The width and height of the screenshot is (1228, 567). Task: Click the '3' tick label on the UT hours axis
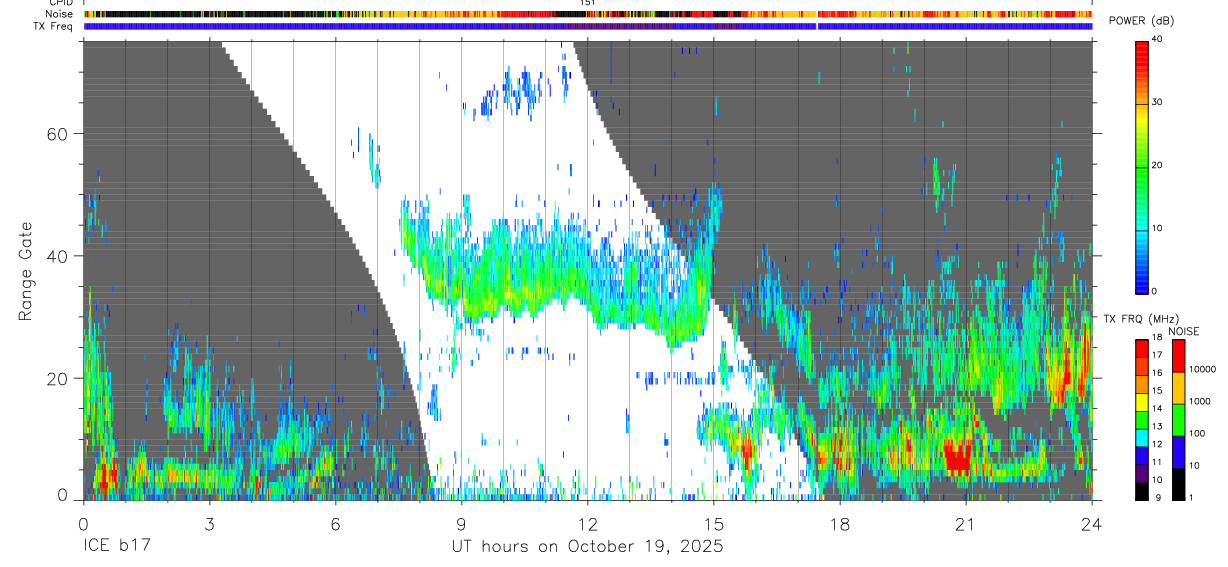point(209,523)
